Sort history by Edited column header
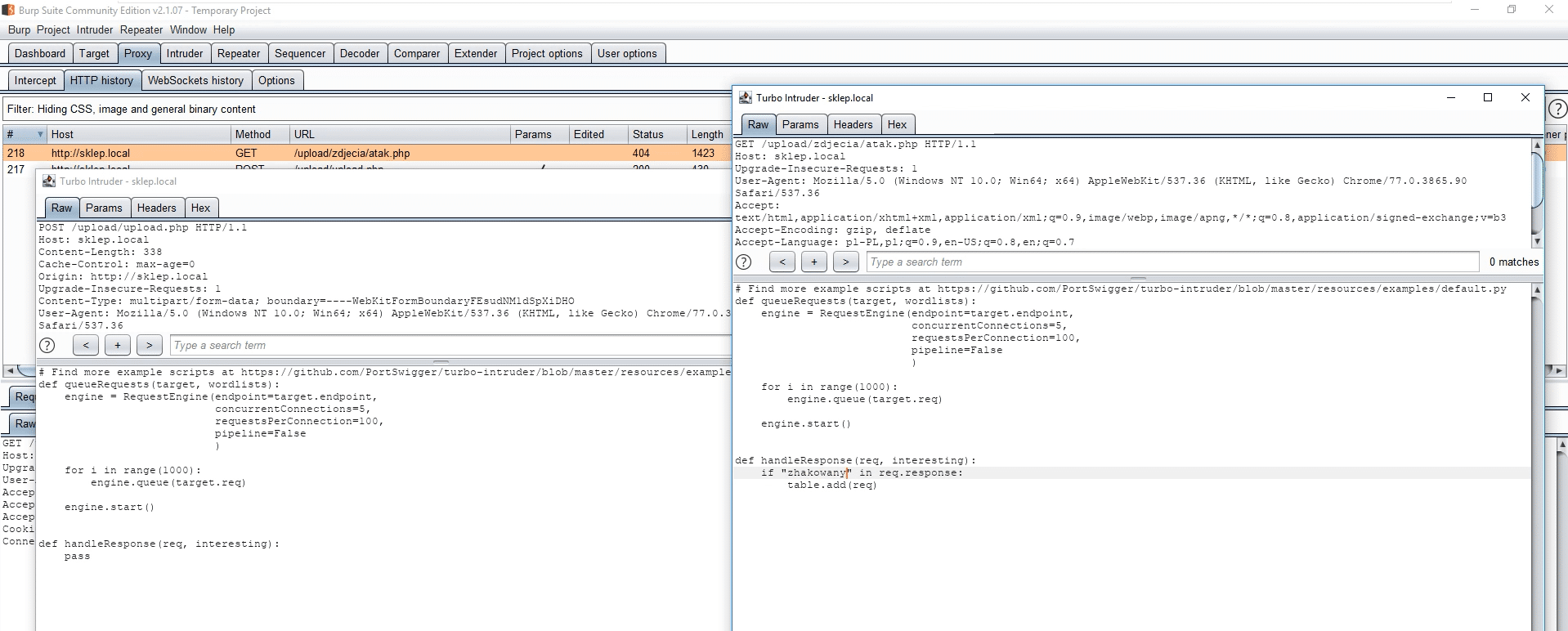 (x=599, y=134)
